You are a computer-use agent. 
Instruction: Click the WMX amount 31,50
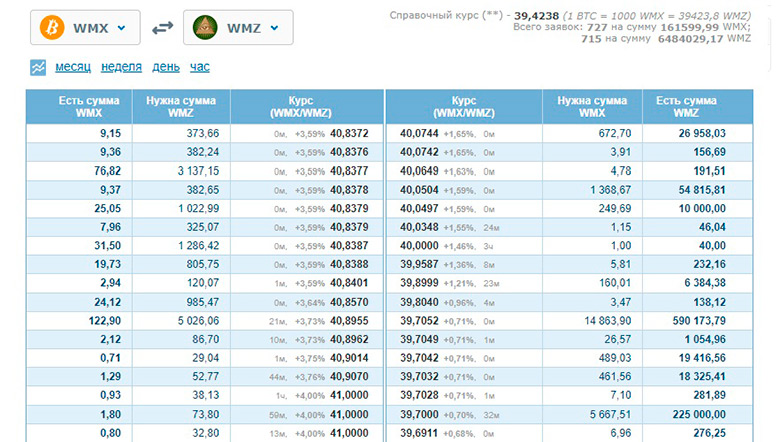107,246
